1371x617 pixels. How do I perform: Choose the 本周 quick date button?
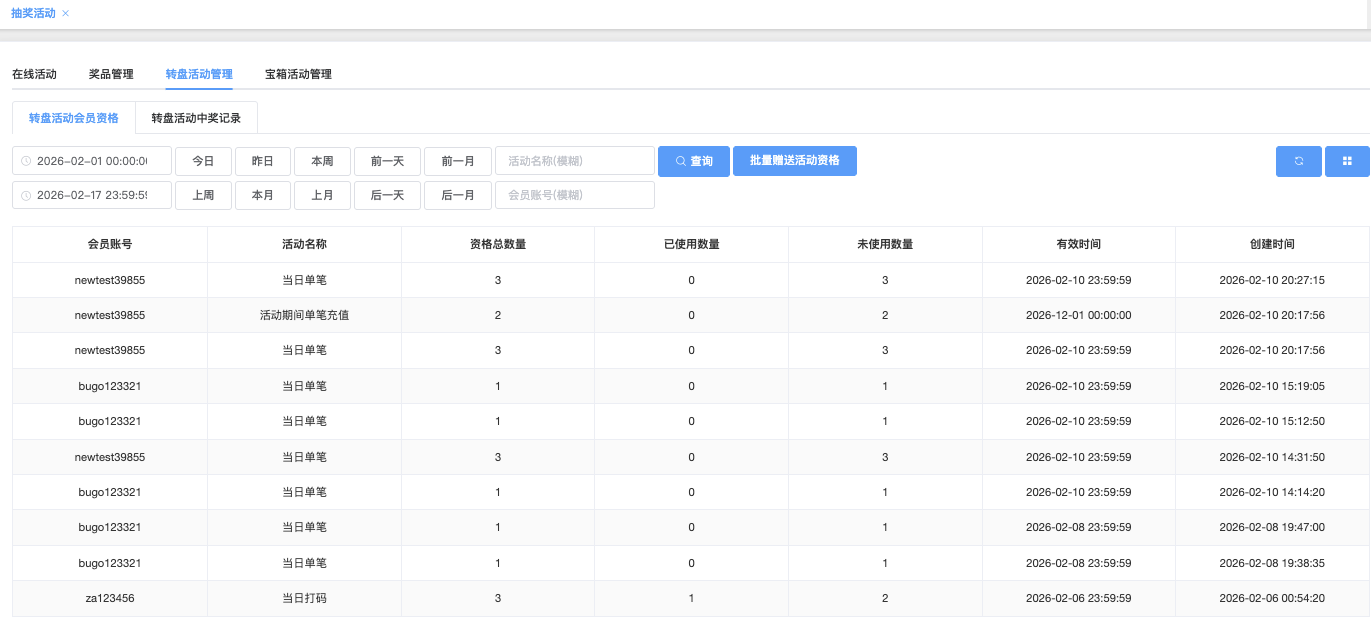click(x=322, y=161)
